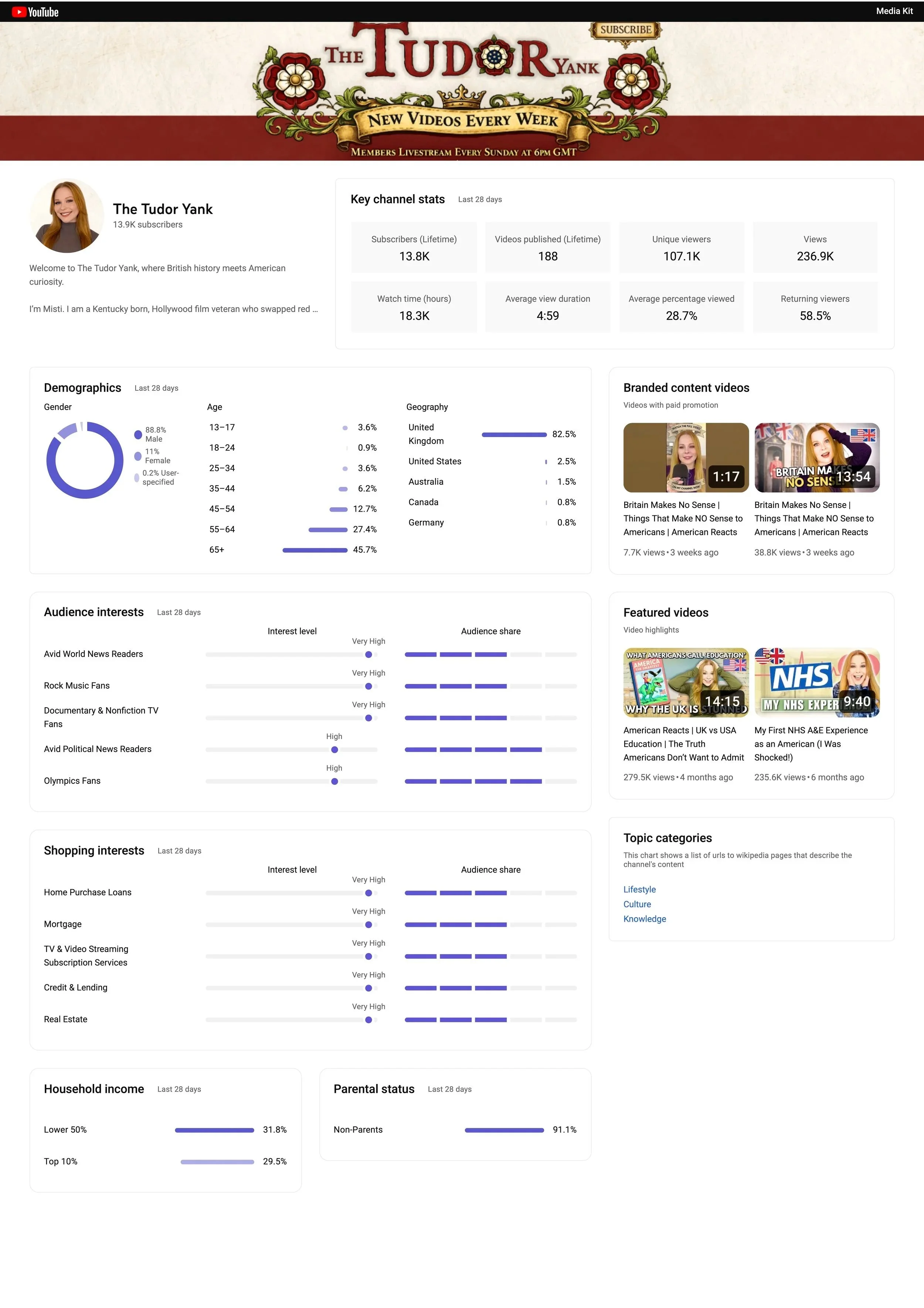This screenshot has height=1308, width=924.
Task: Expand the truncated channel description text
Action: [x=315, y=309]
